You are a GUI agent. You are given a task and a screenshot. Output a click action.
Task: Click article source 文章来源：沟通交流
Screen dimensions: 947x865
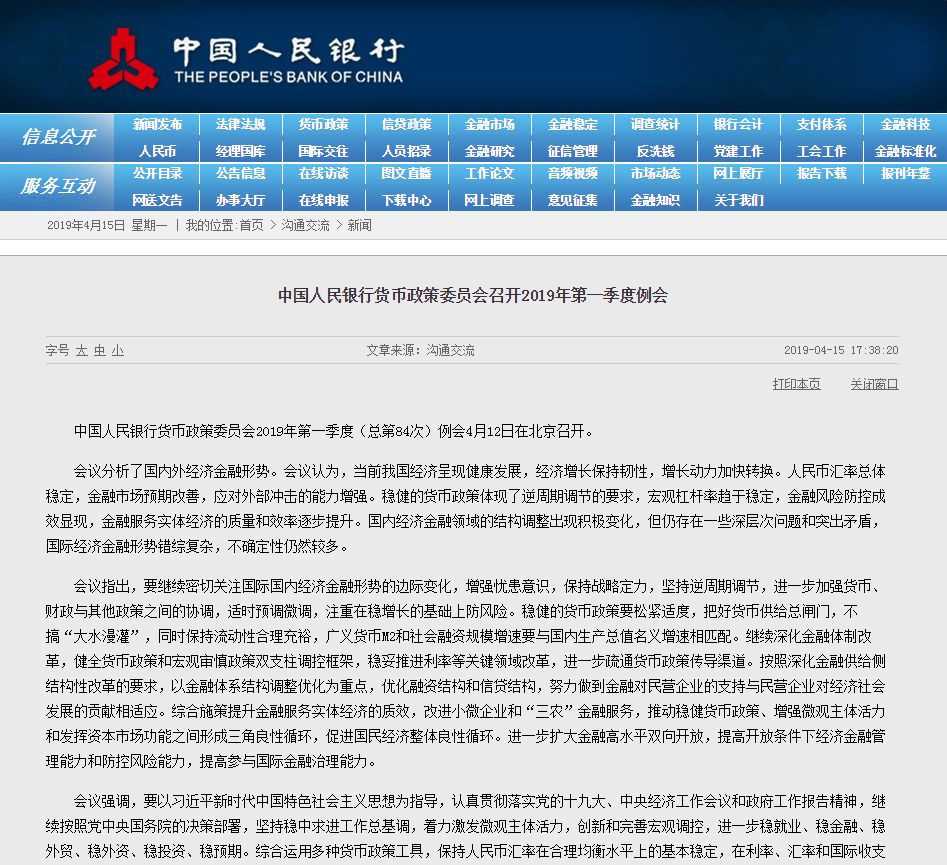pyautogui.click(x=420, y=350)
